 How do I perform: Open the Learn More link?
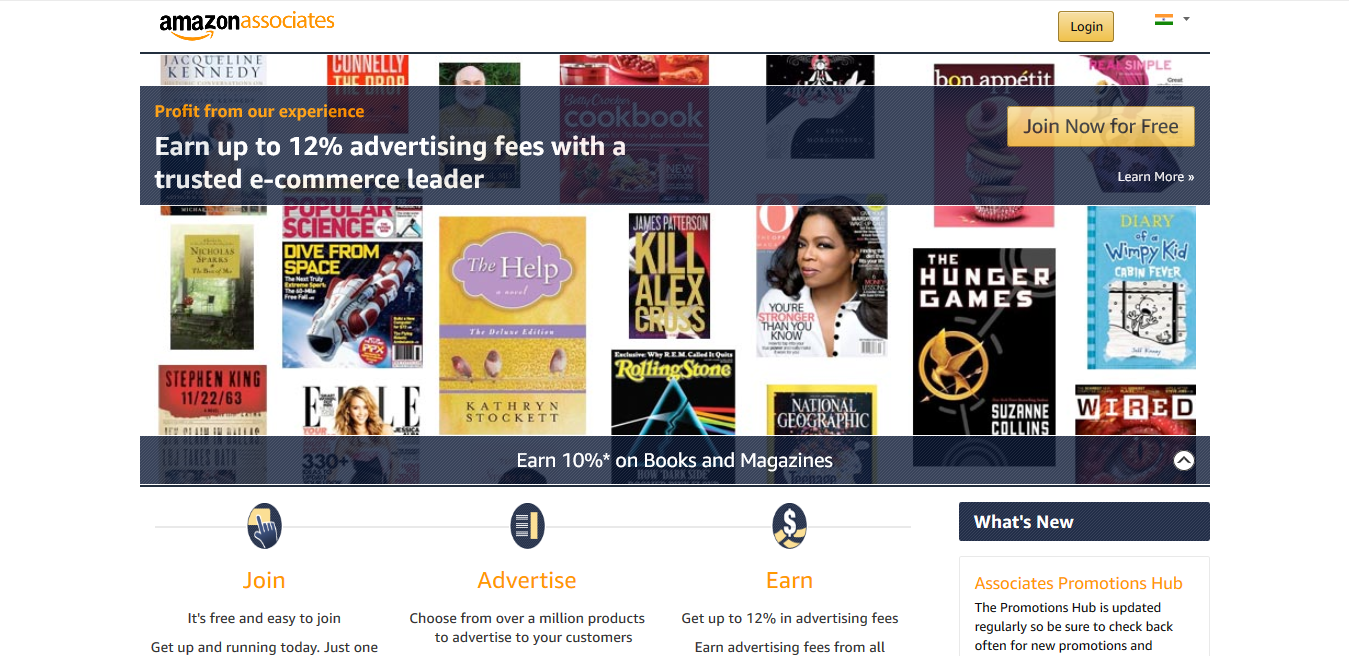coord(1156,177)
